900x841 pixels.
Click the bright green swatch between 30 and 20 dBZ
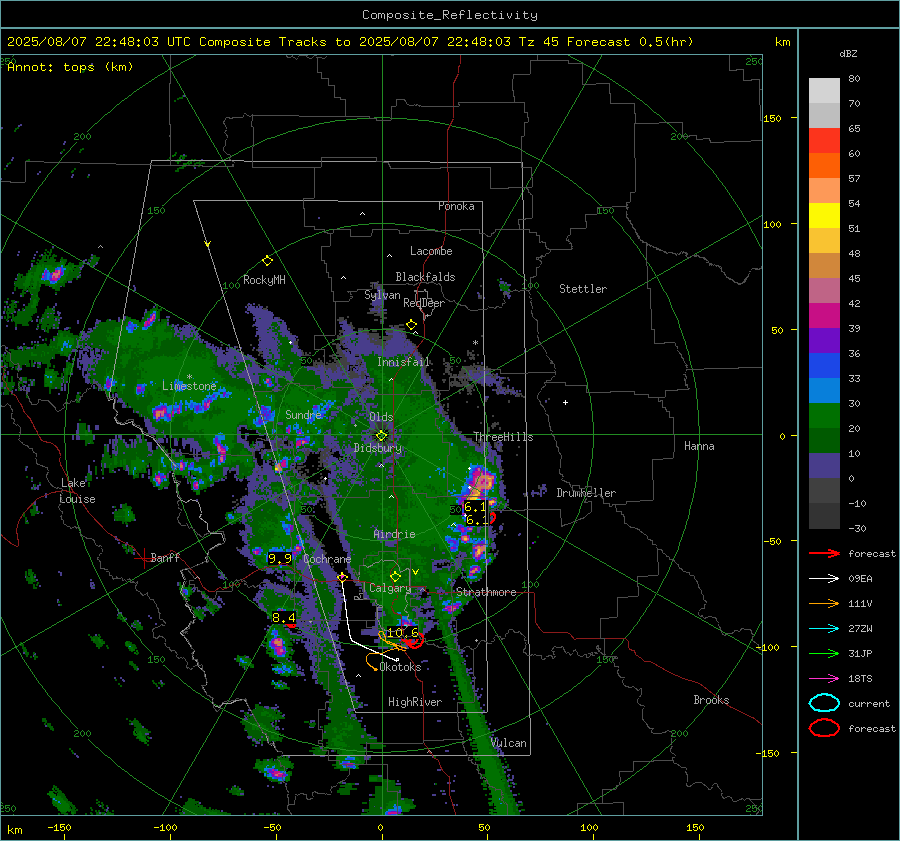pos(824,416)
